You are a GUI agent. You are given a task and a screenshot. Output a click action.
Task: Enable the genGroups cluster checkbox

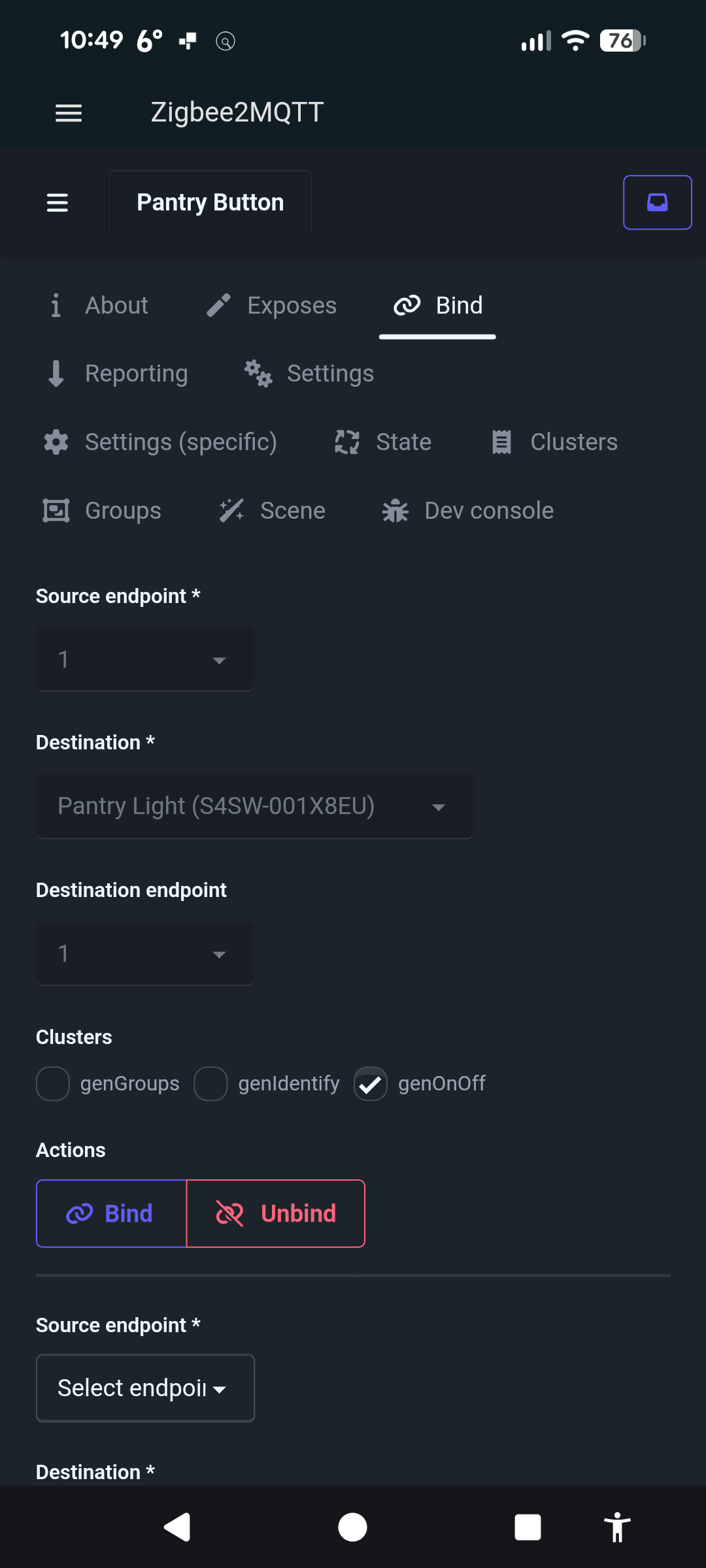pos(53,1083)
